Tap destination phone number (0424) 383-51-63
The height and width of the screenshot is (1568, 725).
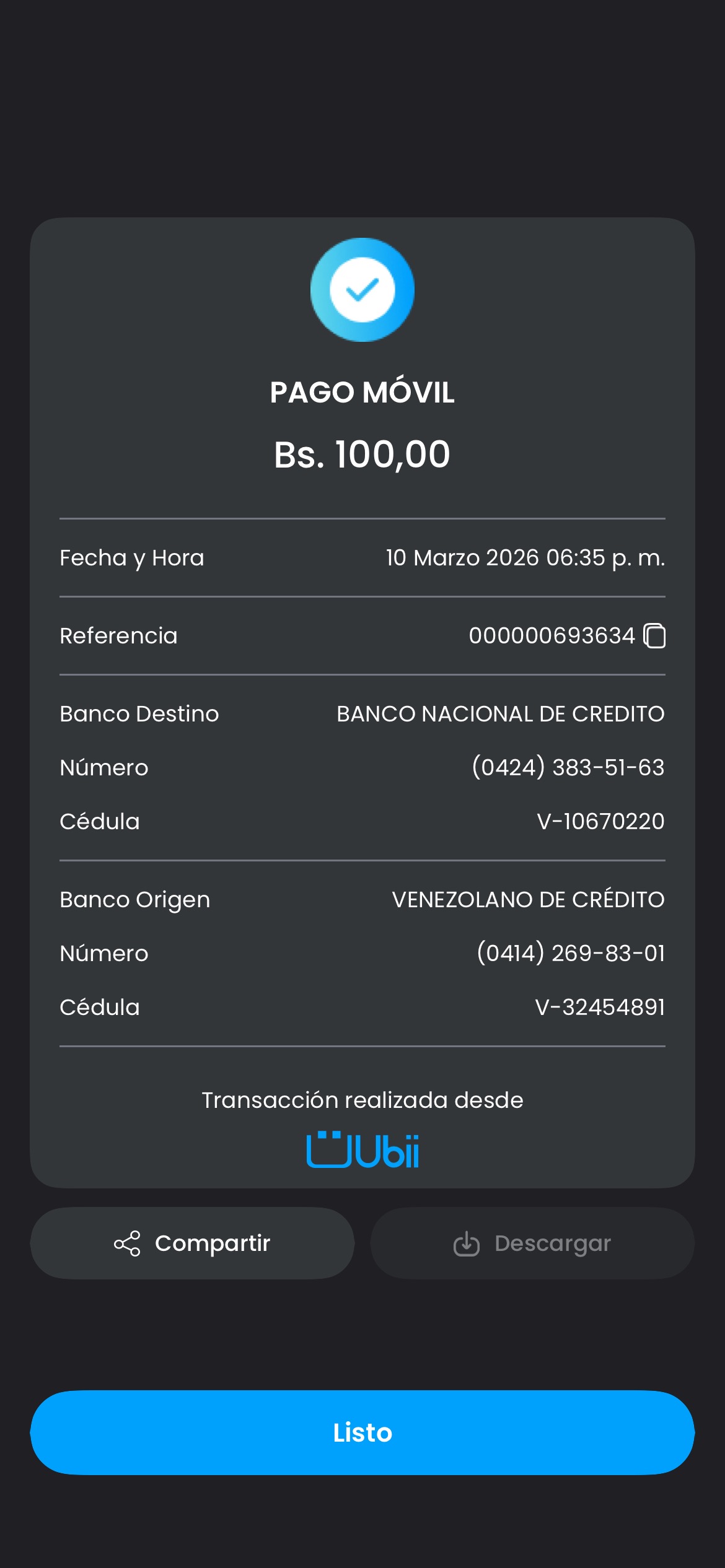568,768
